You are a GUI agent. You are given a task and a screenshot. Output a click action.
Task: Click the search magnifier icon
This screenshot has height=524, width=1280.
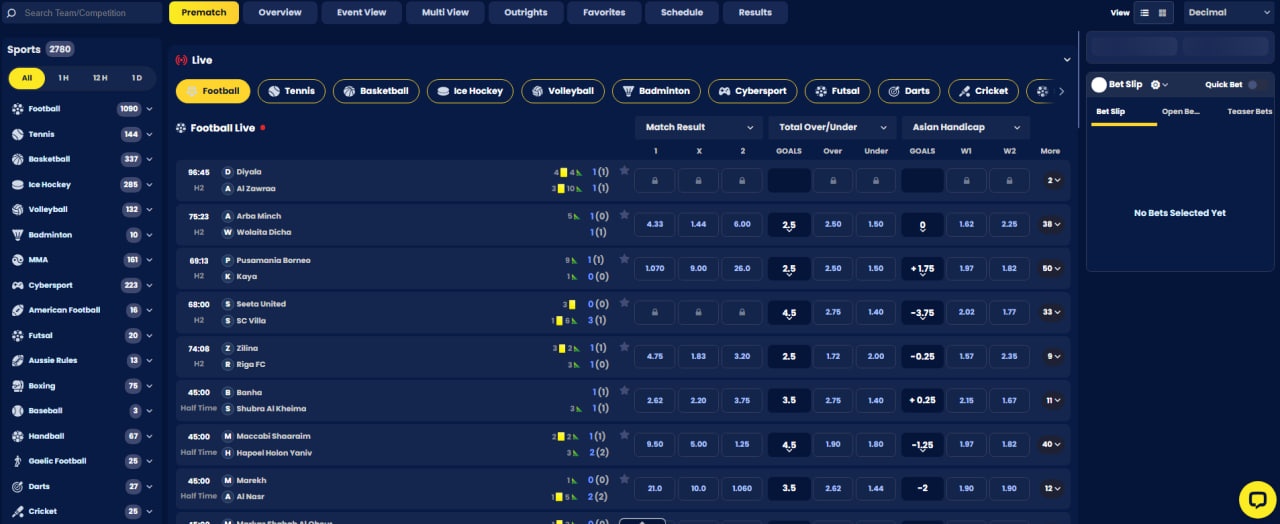(x=13, y=13)
